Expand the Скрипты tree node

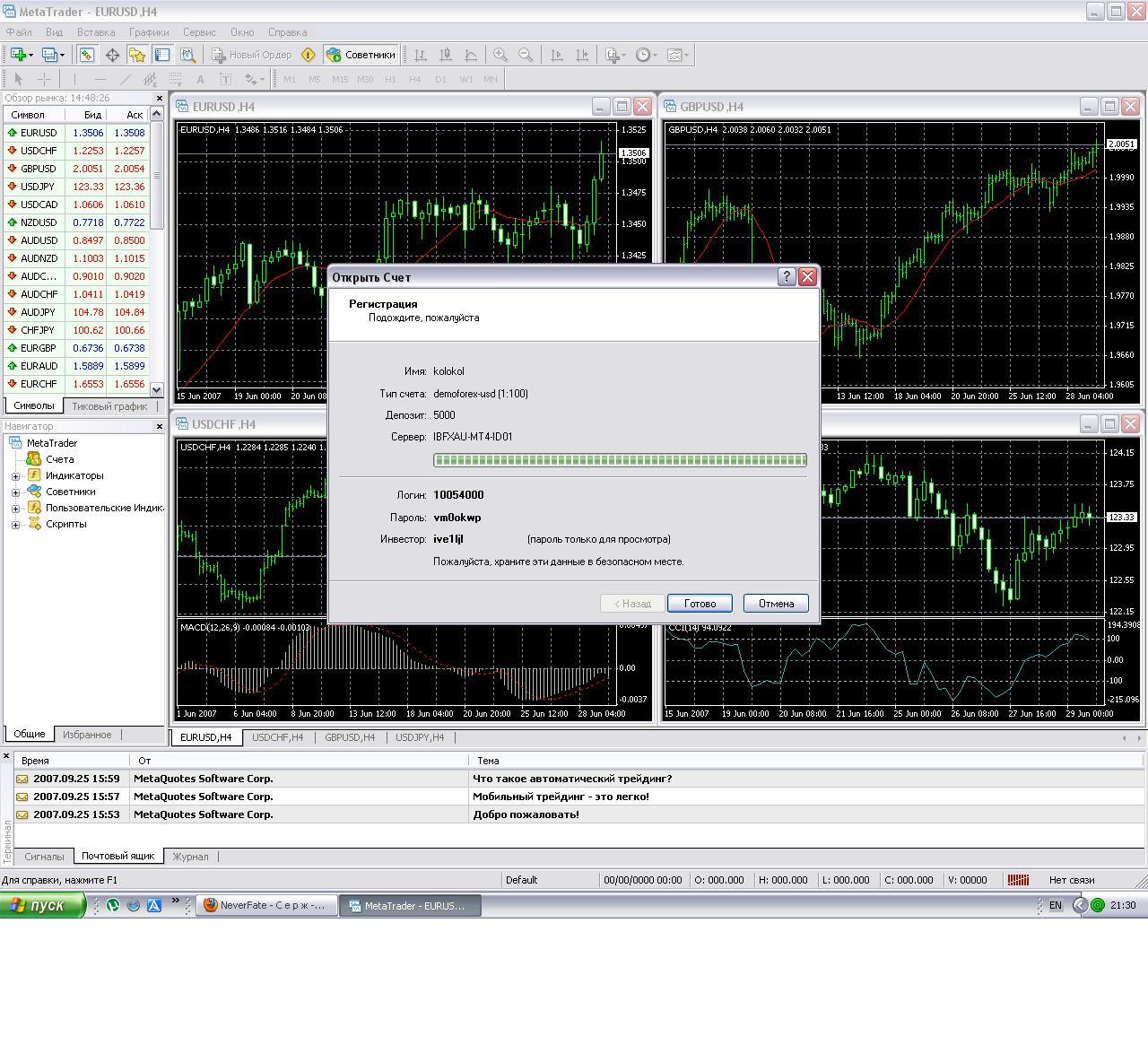[15, 525]
